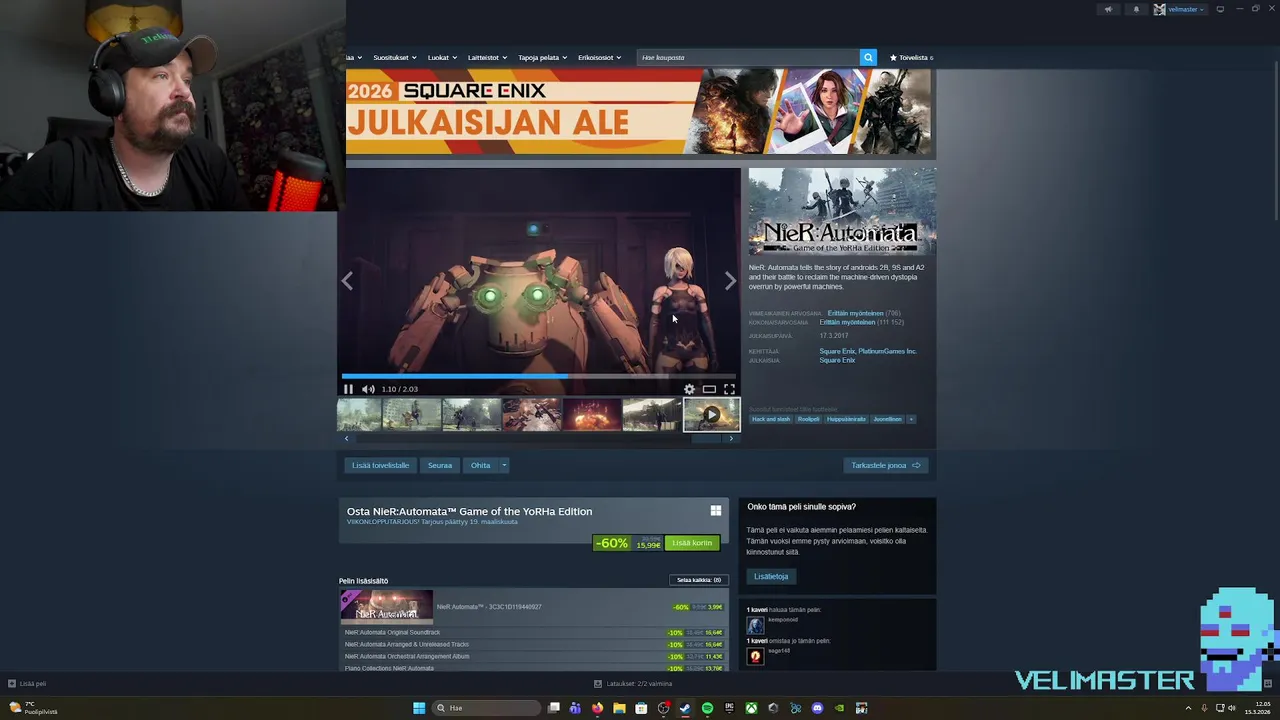Toggle theater mode on video player

tap(709, 389)
